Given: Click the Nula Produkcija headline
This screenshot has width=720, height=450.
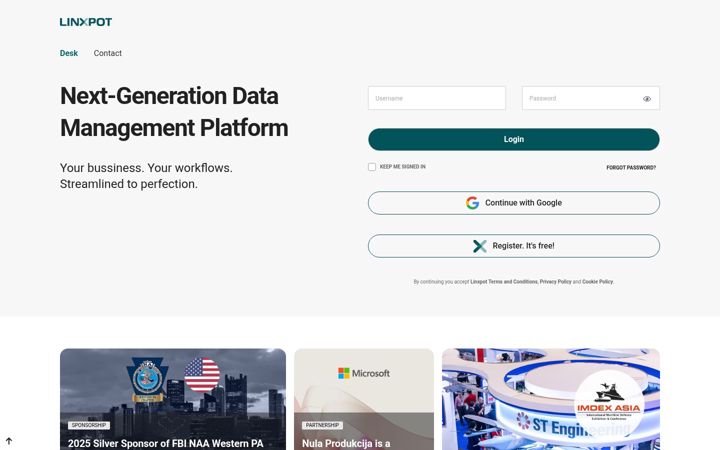Looking at the screenshot, I should [346, 444].
